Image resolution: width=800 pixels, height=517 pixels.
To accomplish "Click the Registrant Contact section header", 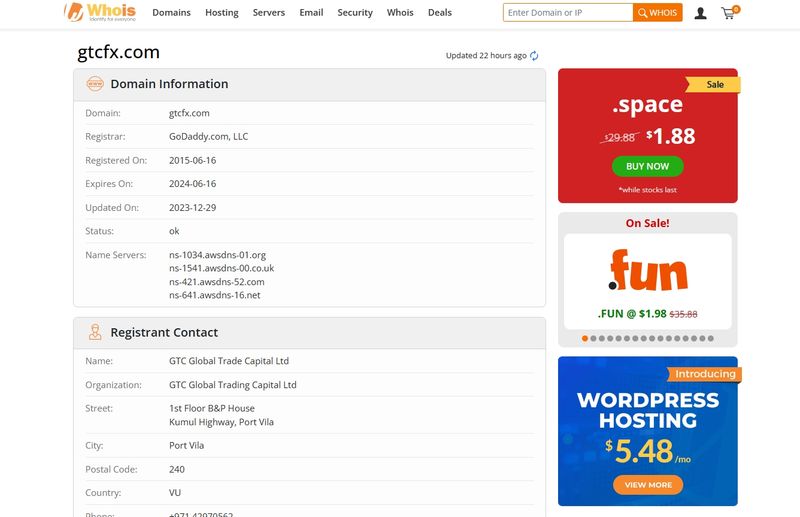I will coord(309,333).
